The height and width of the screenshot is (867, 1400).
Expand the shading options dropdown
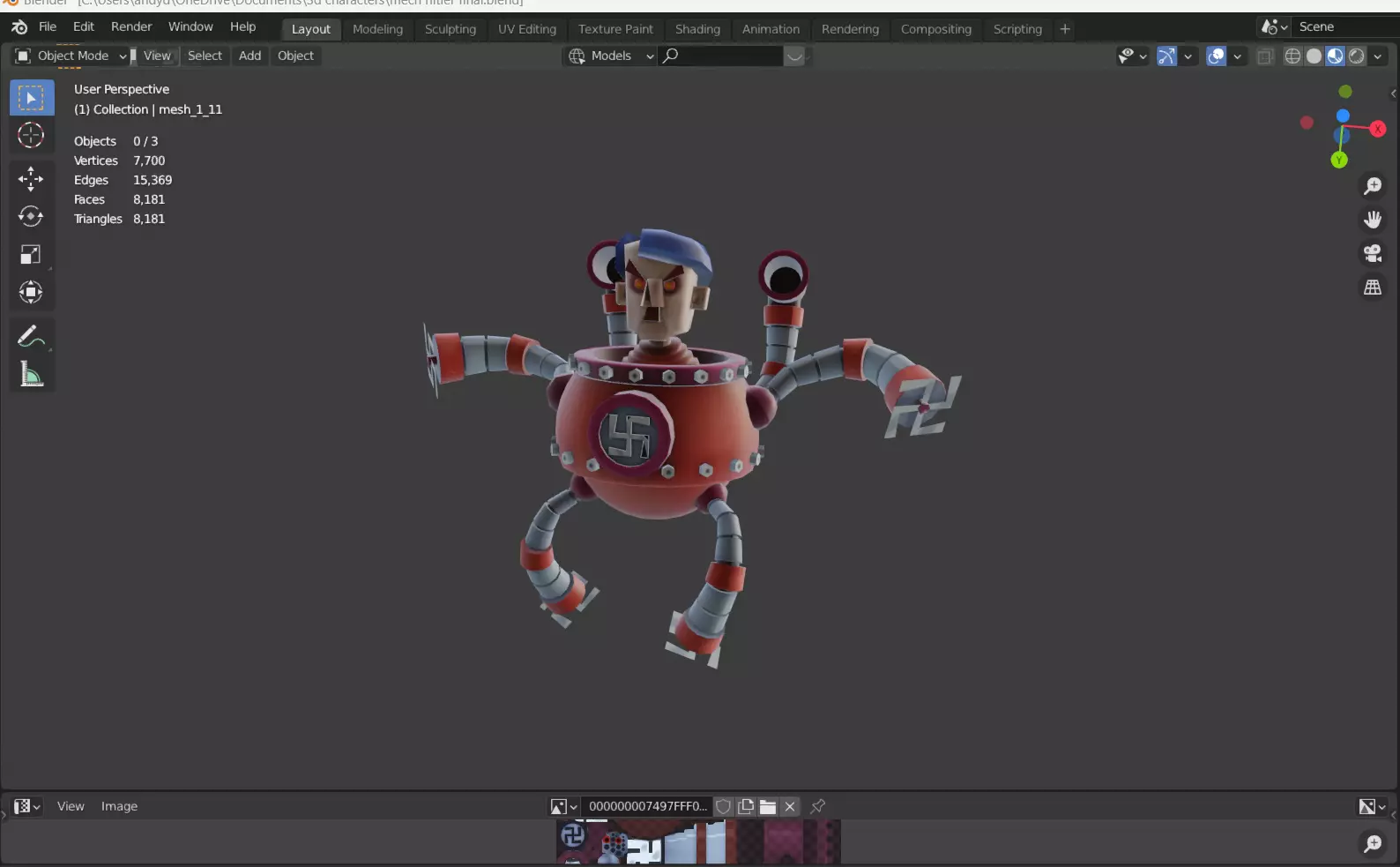[1377, 56]
